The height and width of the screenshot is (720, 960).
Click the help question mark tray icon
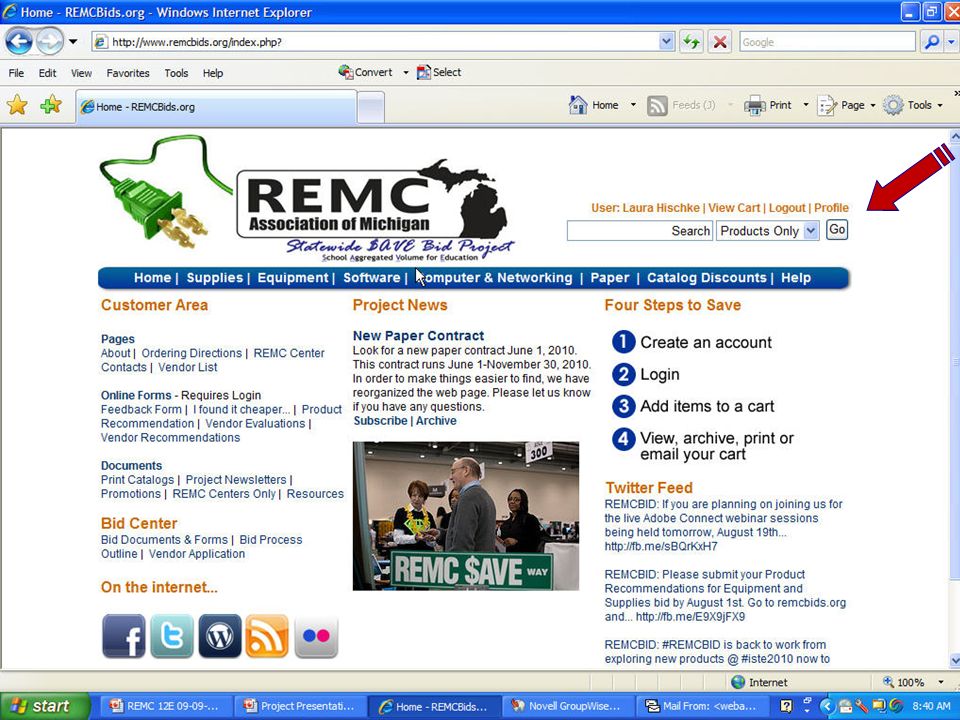tap(786, 707)
